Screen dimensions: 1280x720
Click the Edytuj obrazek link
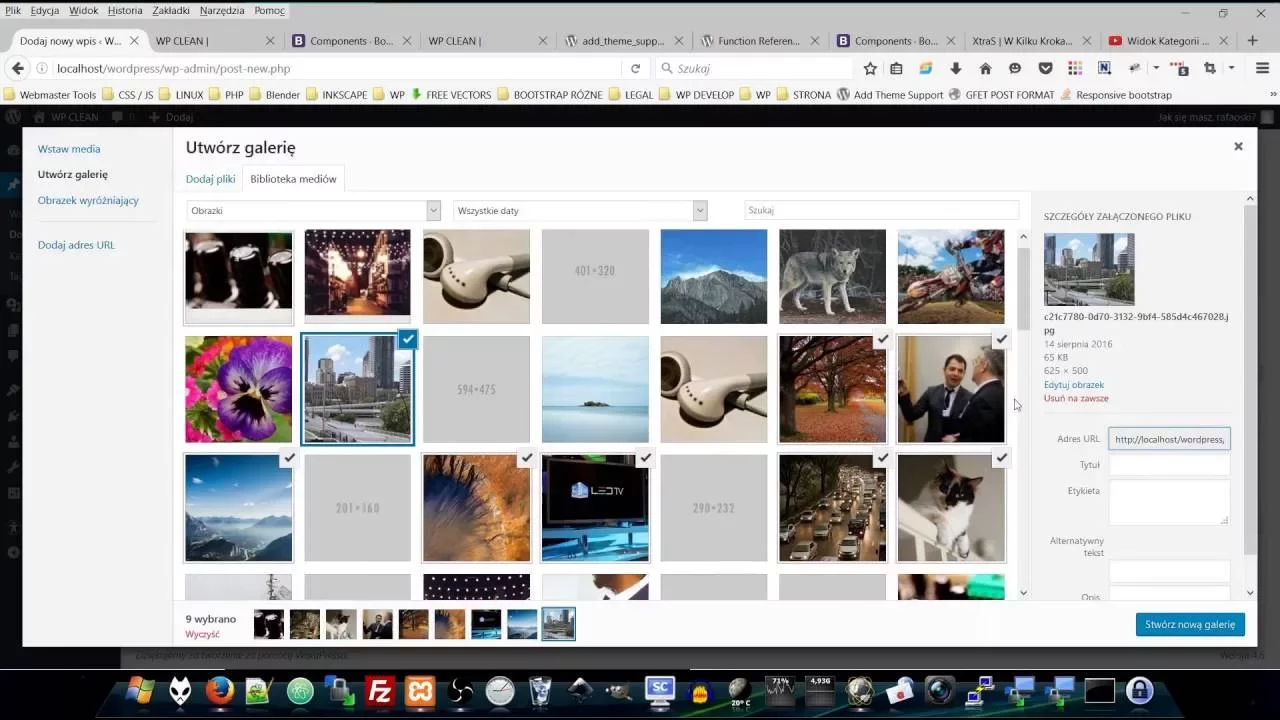click(1074, 385)
